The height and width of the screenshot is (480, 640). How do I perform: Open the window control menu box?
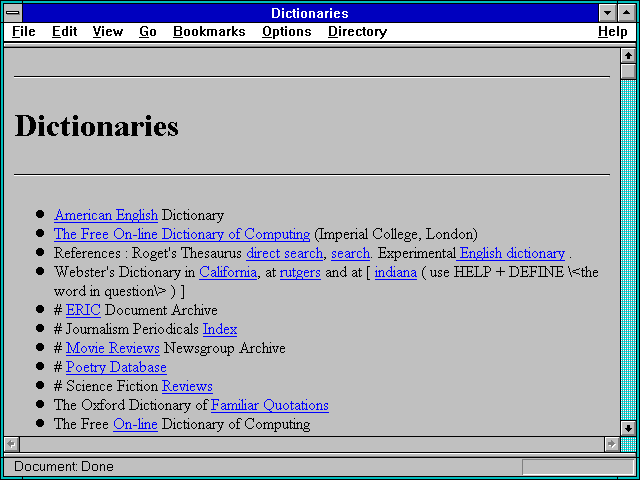click(13, 13)
